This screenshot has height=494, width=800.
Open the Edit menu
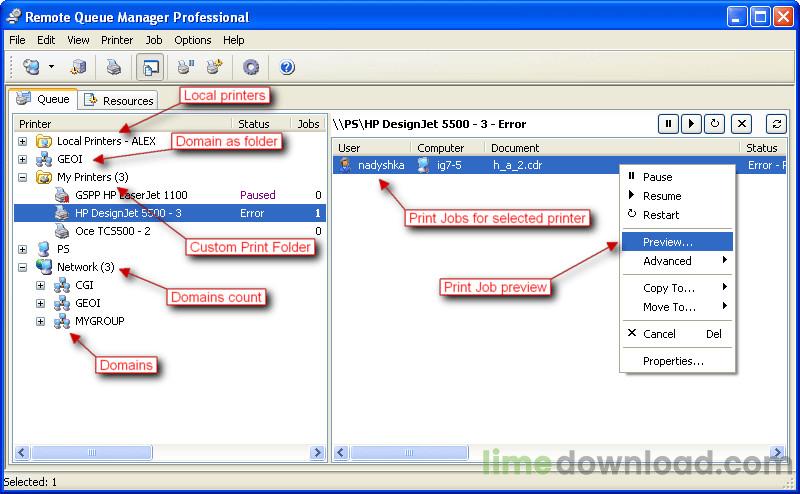(x=46, y=40)
